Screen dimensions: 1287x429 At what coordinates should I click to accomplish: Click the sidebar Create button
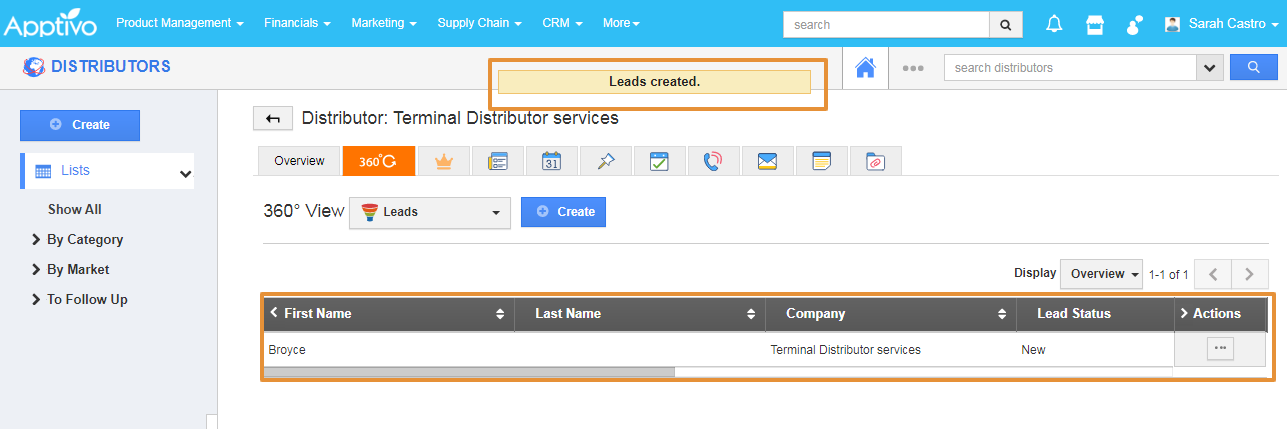[x=80, y=125]
